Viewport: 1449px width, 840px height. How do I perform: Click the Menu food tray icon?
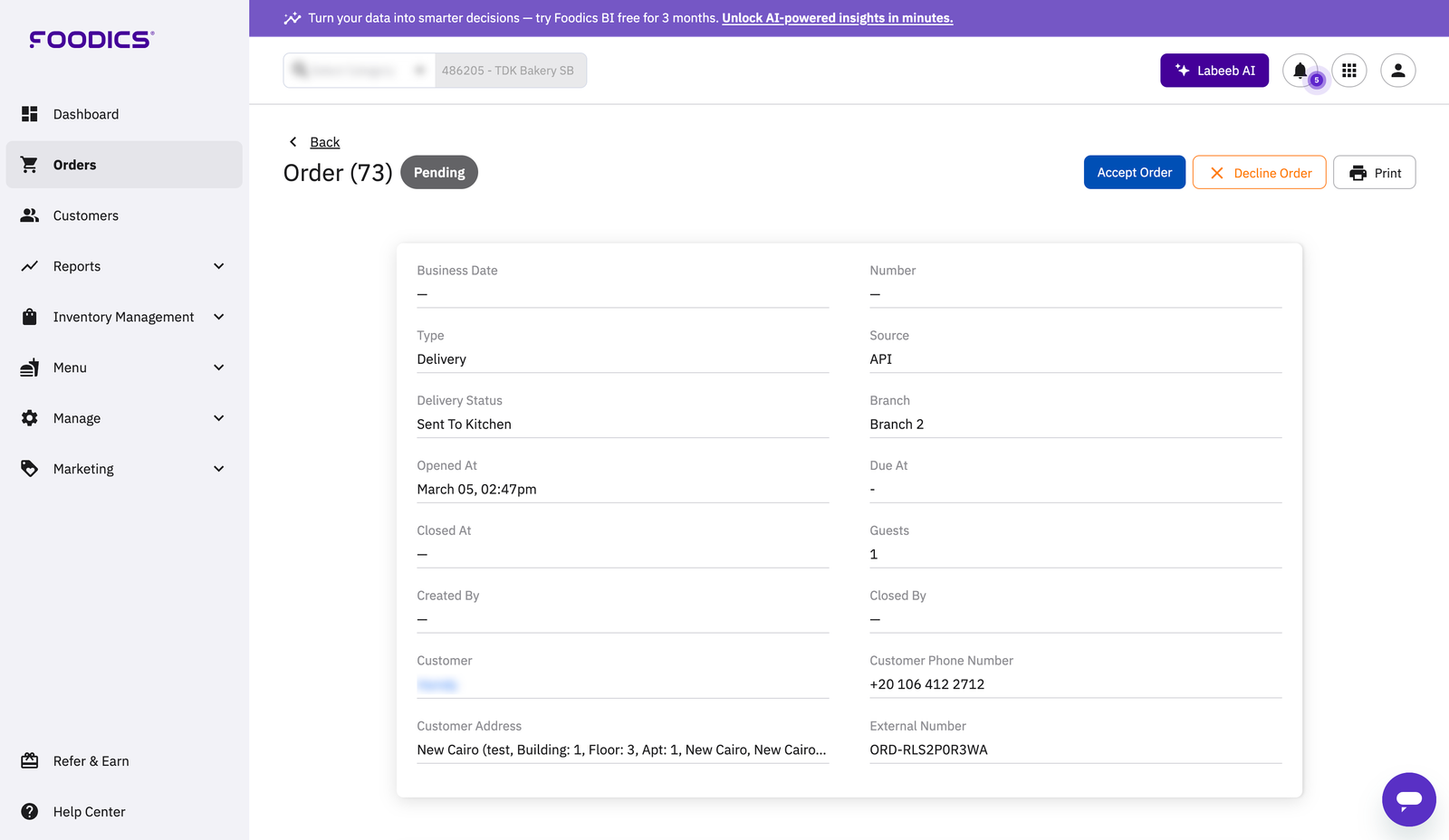[30, 367]
